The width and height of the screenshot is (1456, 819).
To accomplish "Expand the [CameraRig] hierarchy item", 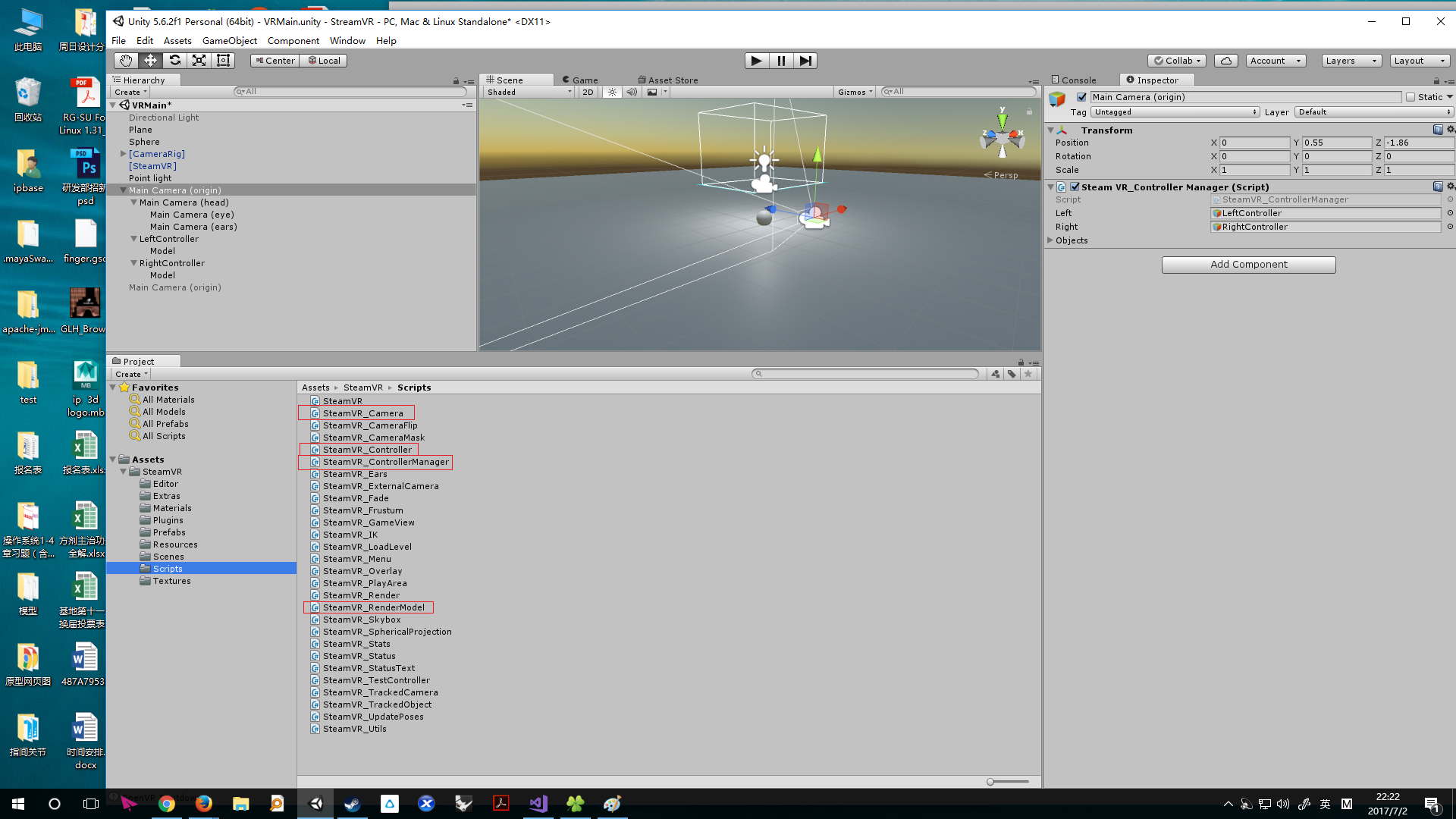I will coord(123,154).
